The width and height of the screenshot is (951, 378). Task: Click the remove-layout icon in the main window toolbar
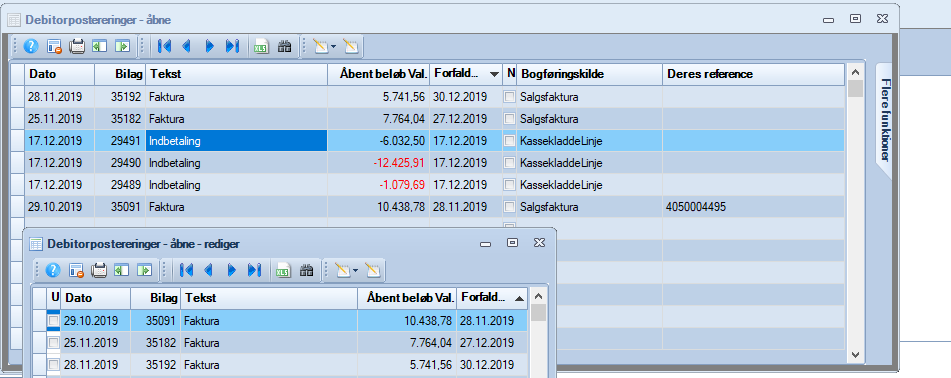tap(55, 46)
